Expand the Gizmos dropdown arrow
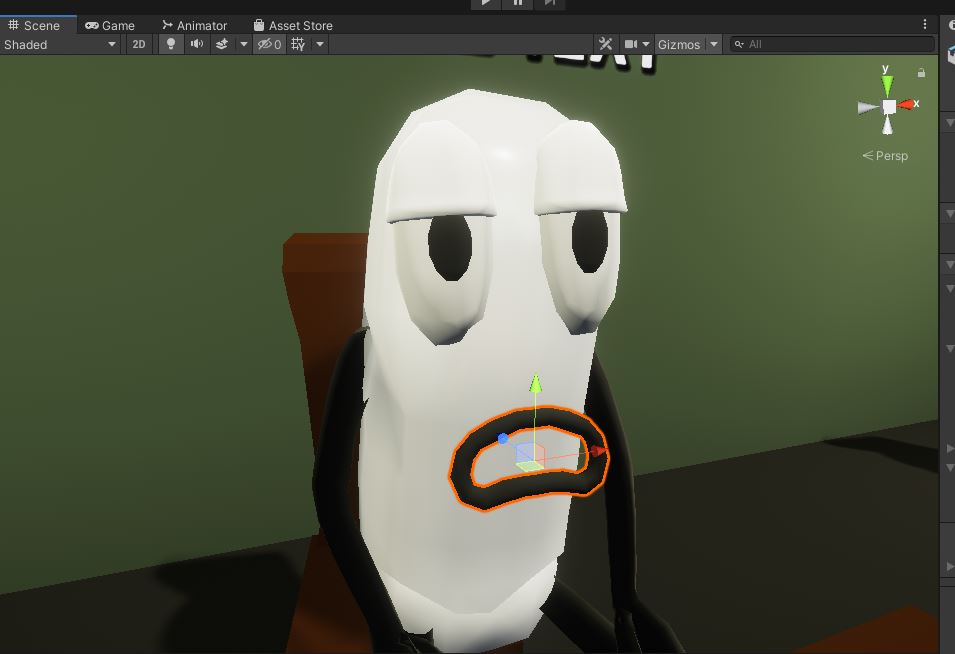Screen dimensions: 955x654 [714, 44]
